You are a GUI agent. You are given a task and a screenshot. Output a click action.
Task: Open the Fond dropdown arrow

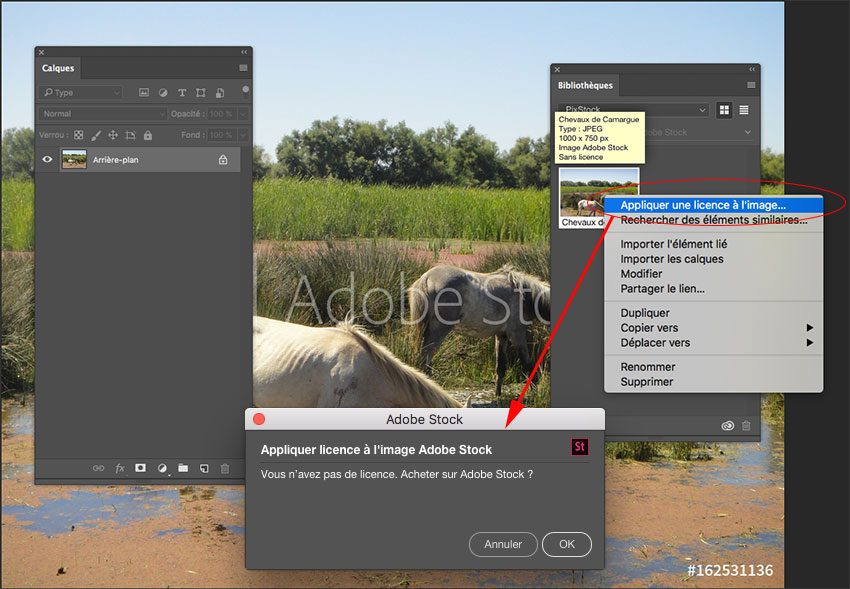click(243, 135)
